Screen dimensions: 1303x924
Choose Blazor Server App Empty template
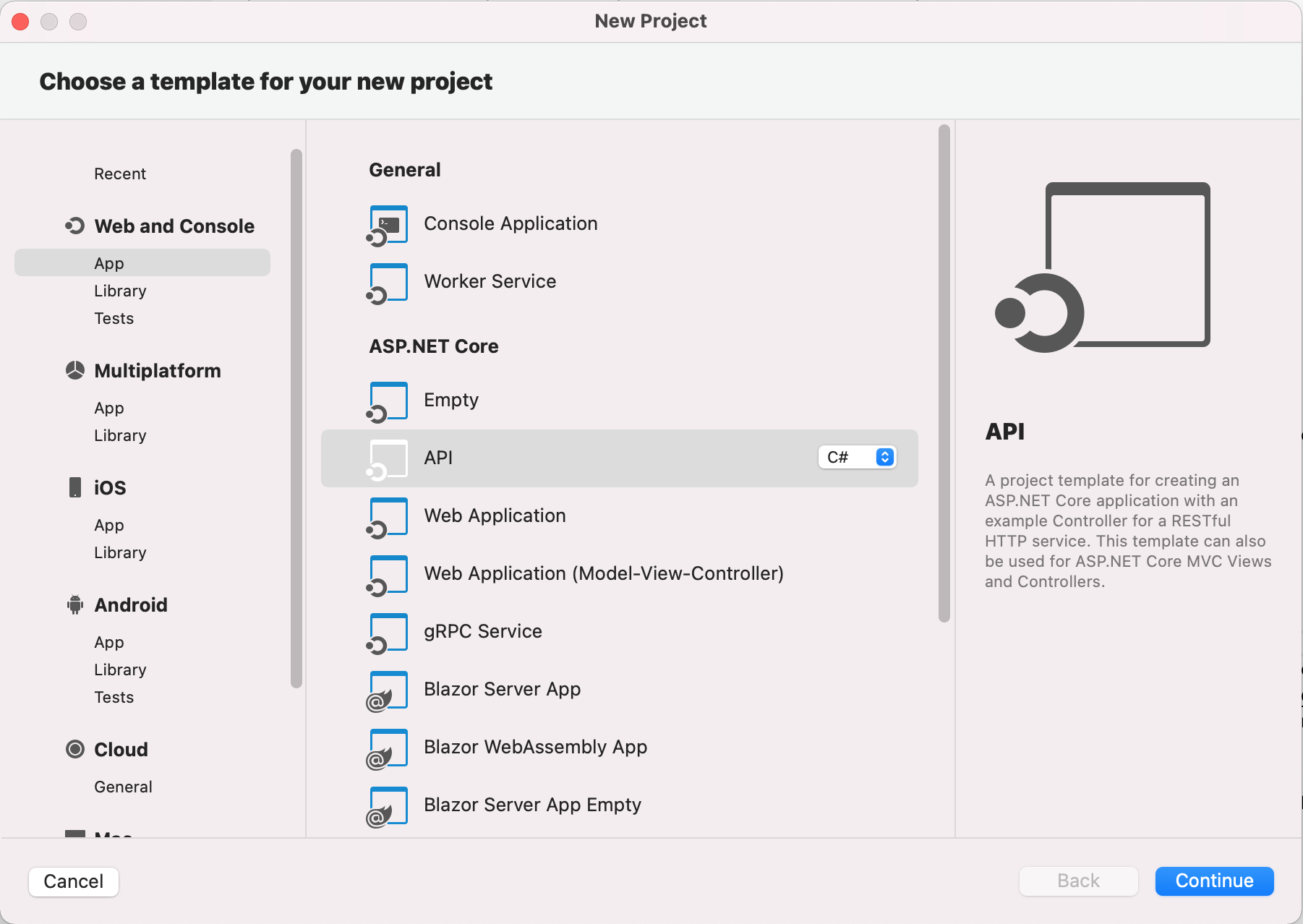(x=532, y=805)
